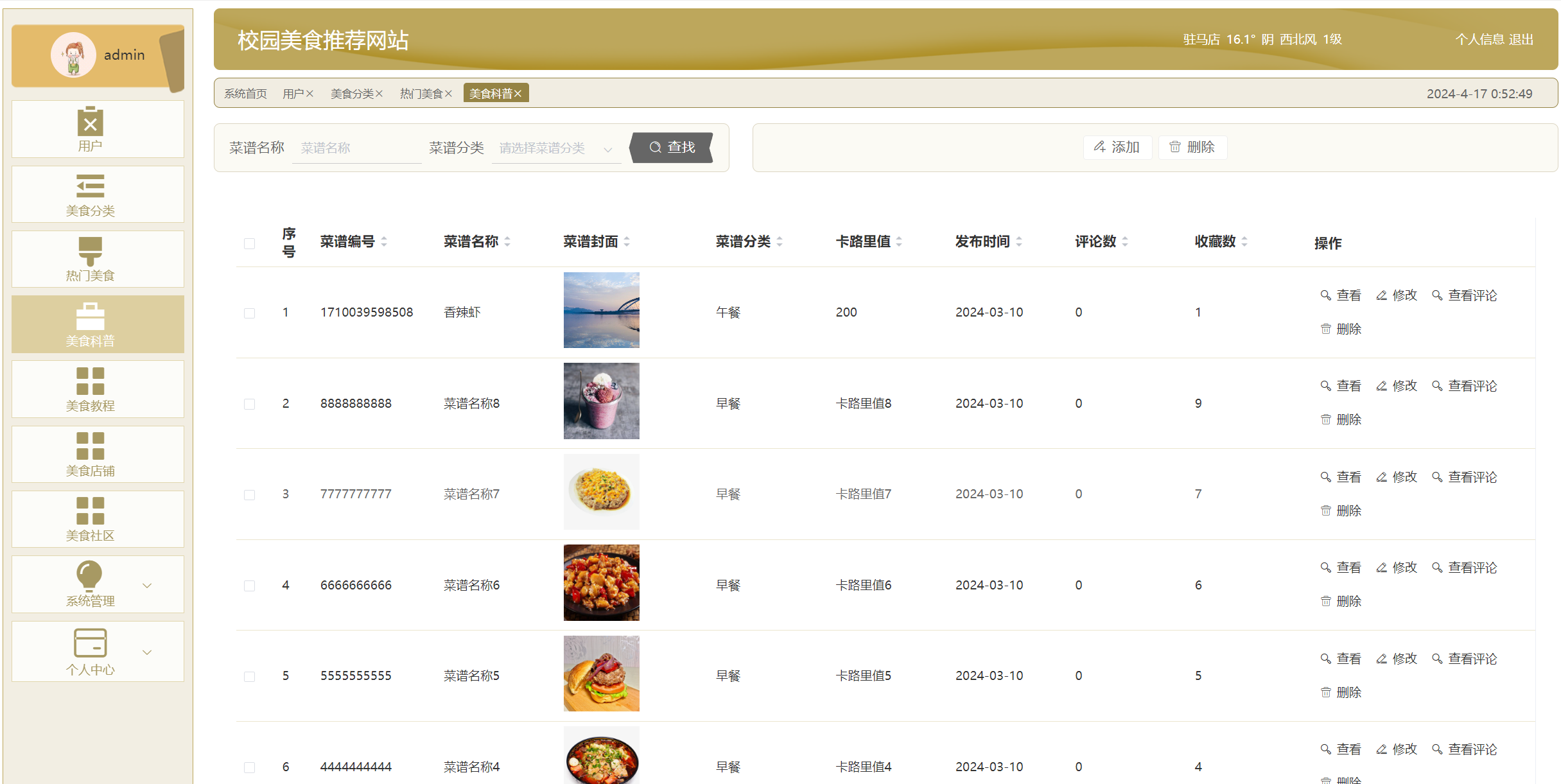1561x784 pixels.
Task: Close the 热门美食 tab with its X
Action: [448, 94]
